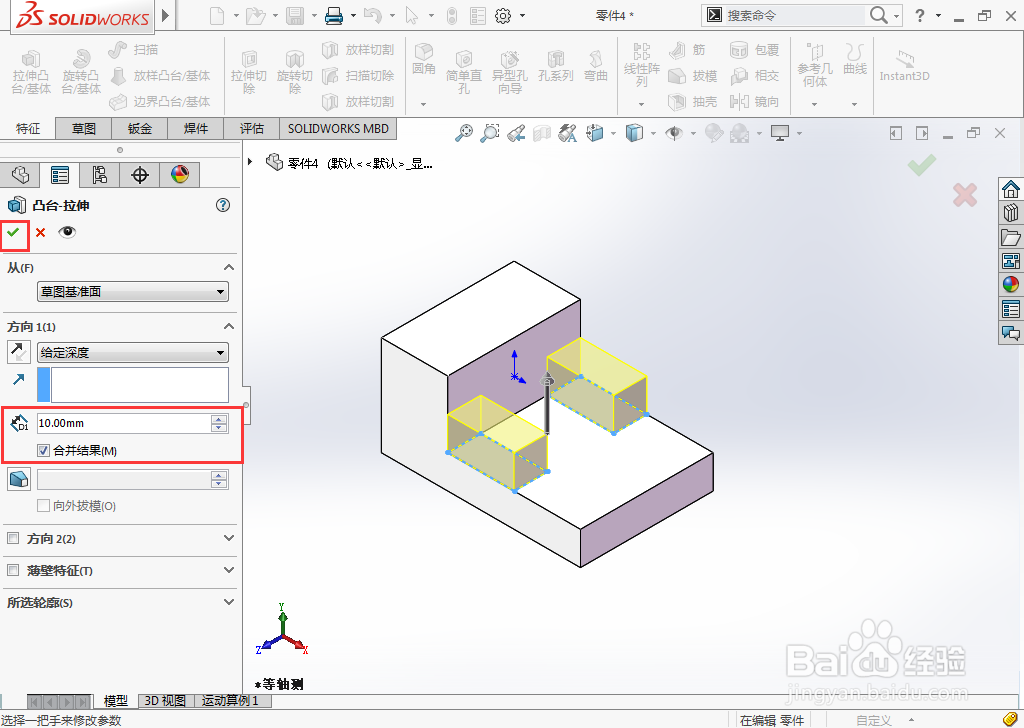
Task: Confirm the extrude with the green checkmark
Action: (13, 232)
